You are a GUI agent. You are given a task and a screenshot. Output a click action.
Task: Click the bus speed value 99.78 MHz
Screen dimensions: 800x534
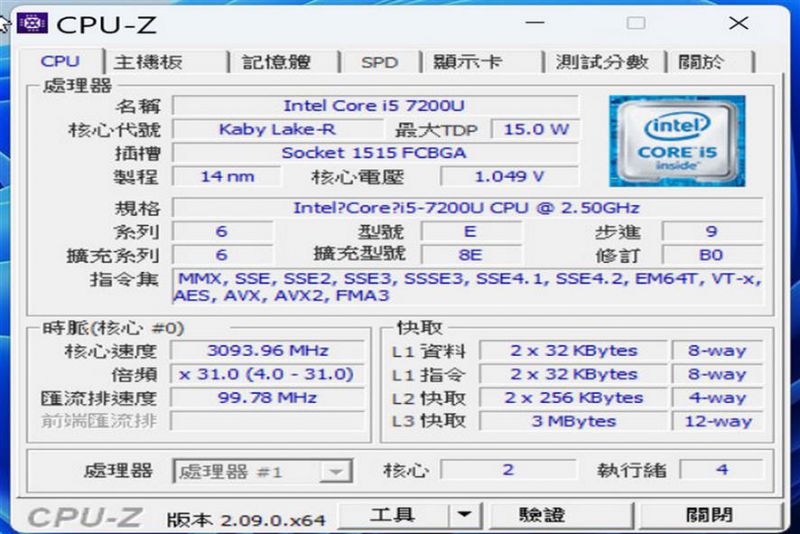[x=267, y=397]
